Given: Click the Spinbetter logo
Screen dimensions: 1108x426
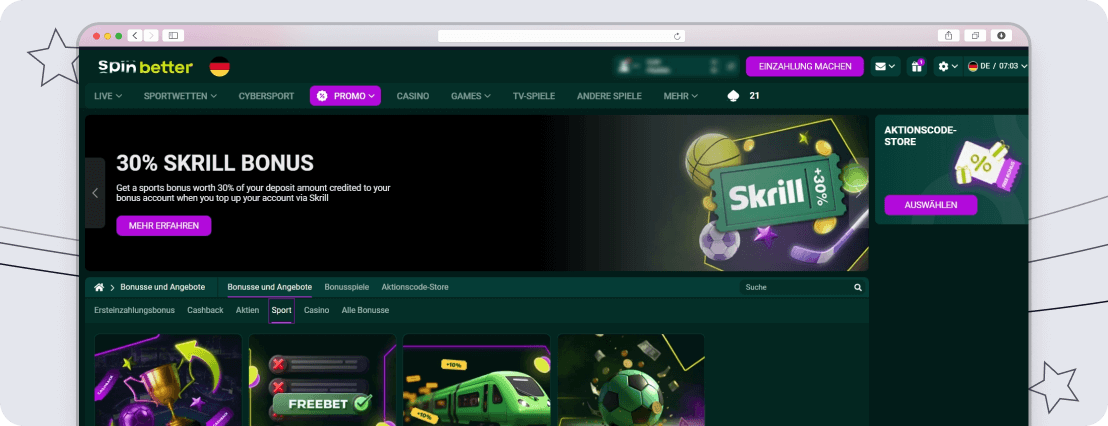Looking at the screenshot, I should [x=145, y=67].
